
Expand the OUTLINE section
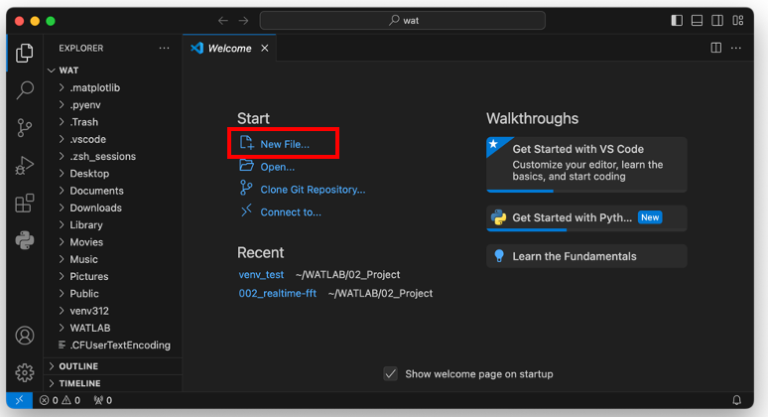point(78,366)
